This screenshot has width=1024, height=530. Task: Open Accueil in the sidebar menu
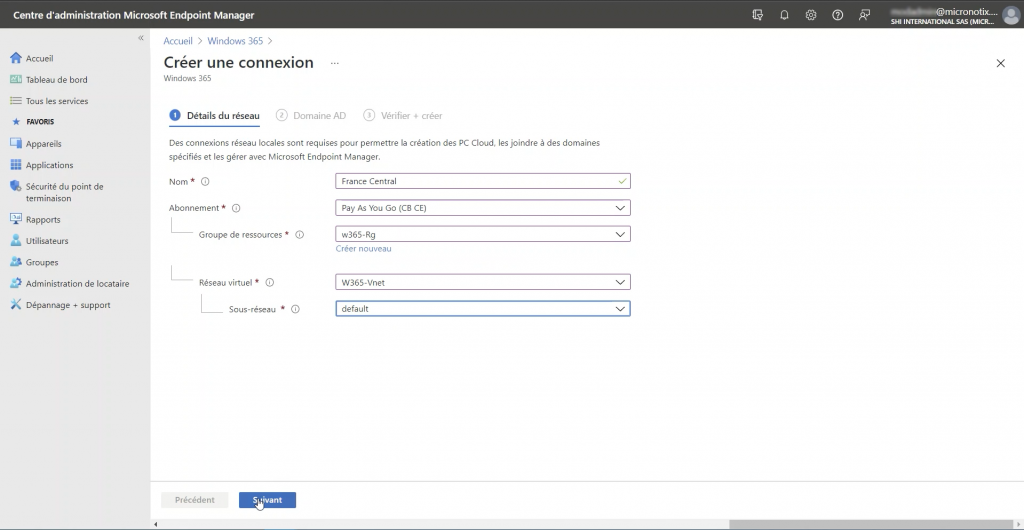click(39, 58)
